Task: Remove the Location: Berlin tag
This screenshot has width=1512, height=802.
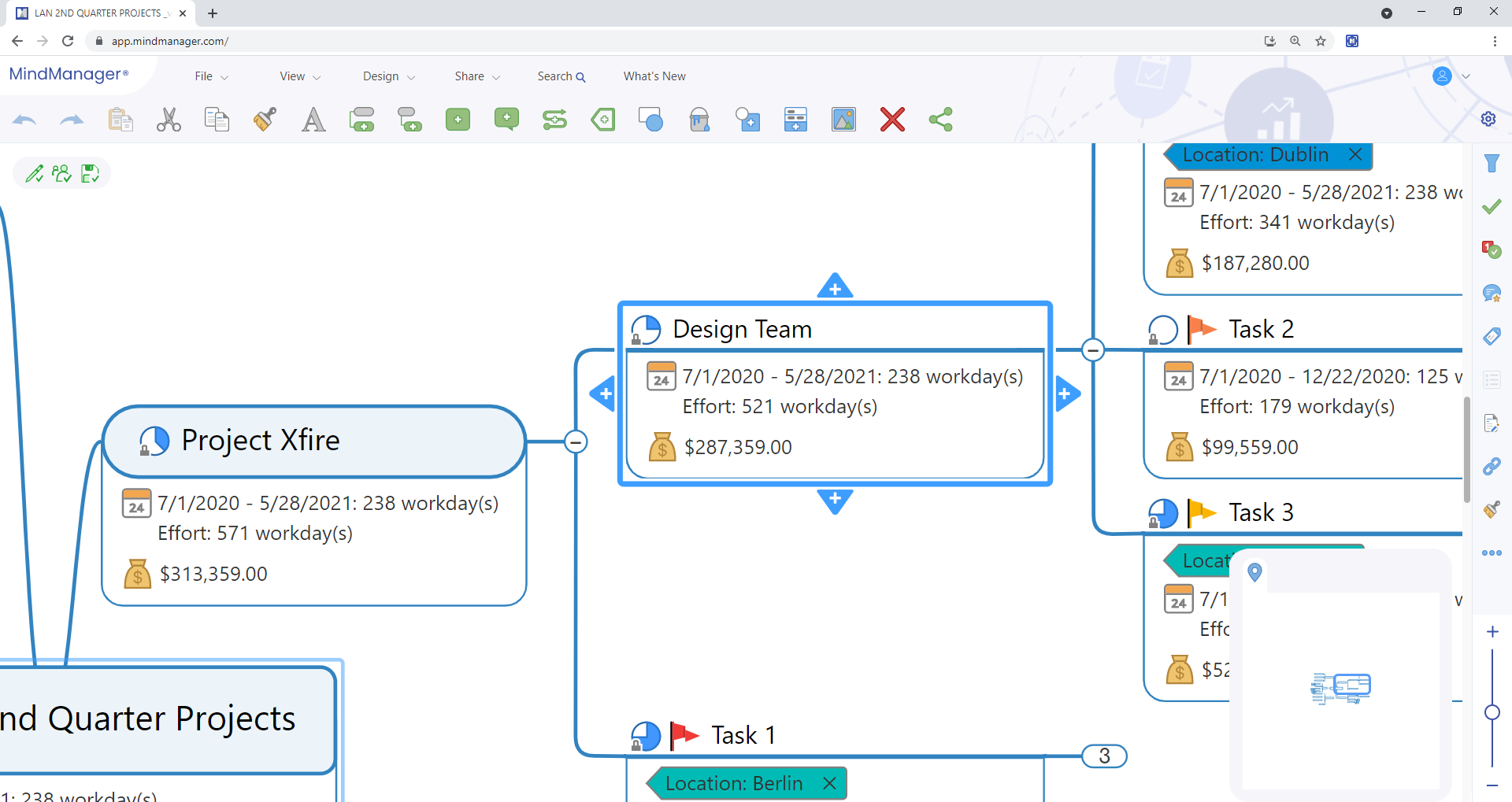Action: point(829,783)
